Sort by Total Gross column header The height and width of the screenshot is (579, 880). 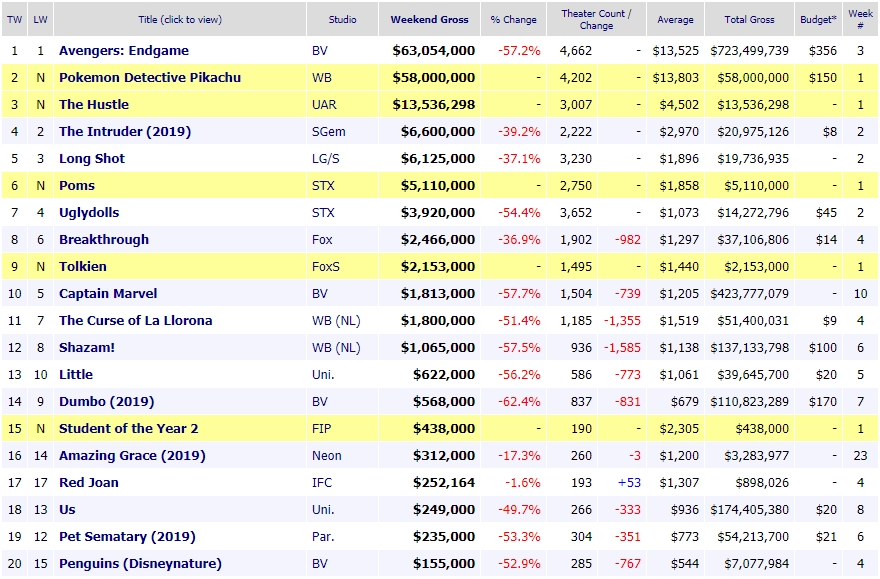[749, 20]
